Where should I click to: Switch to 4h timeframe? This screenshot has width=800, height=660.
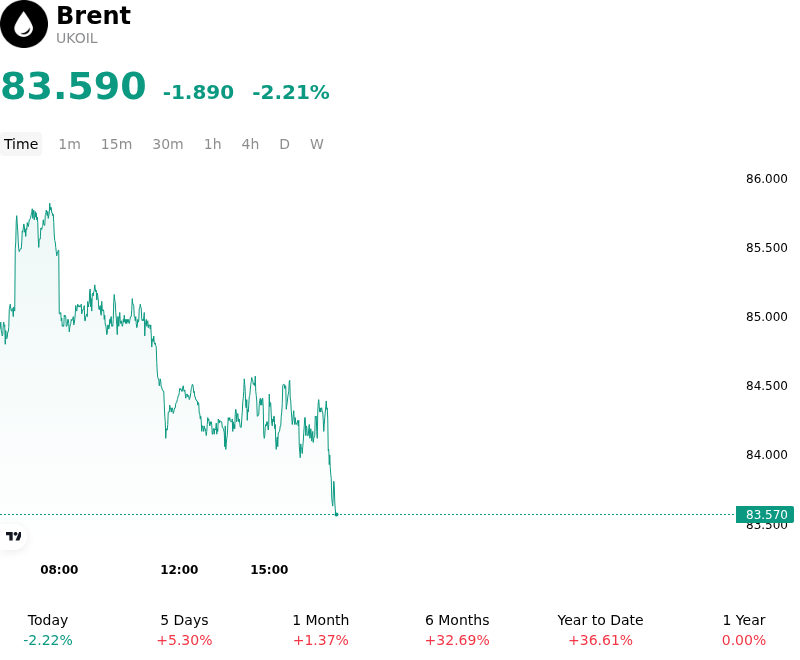click(250, 144)
